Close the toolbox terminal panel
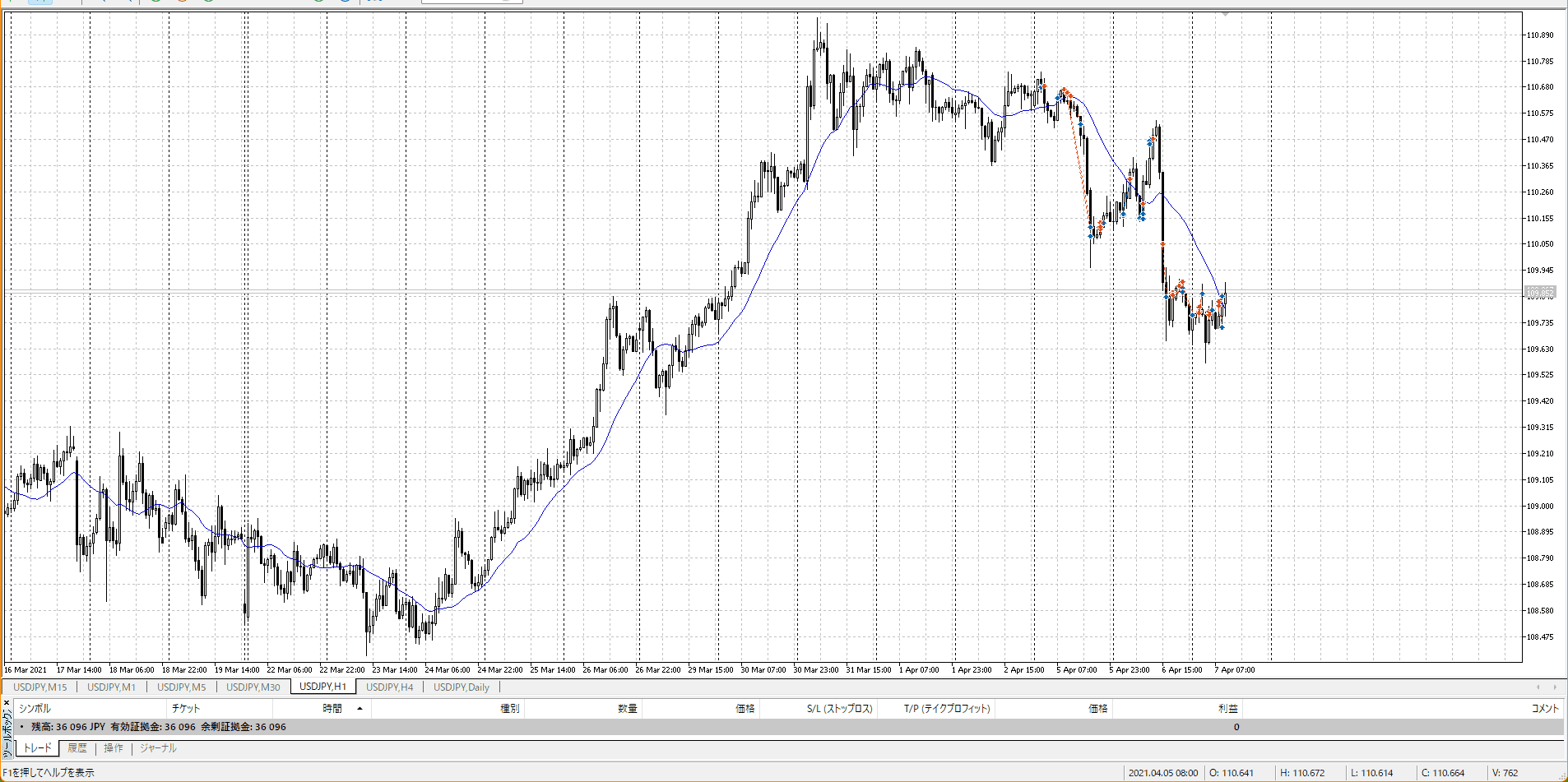The image size is (1568, 782). tap(7, 703)
